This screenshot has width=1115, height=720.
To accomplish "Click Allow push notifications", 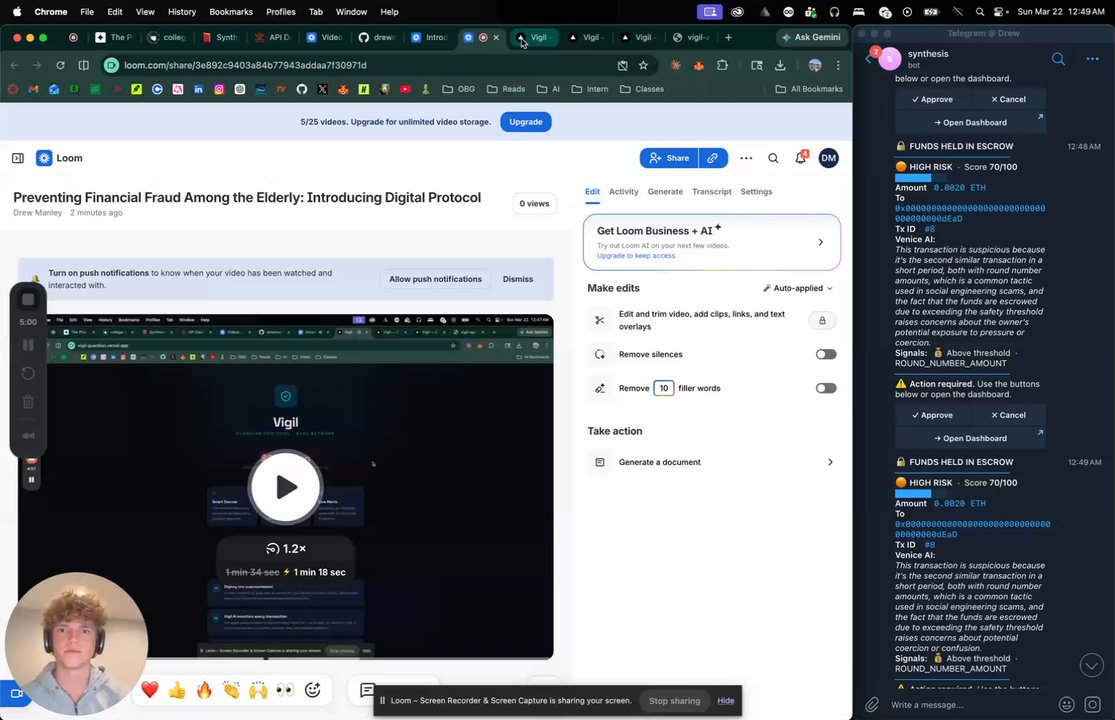I will [x=435, y=279].
